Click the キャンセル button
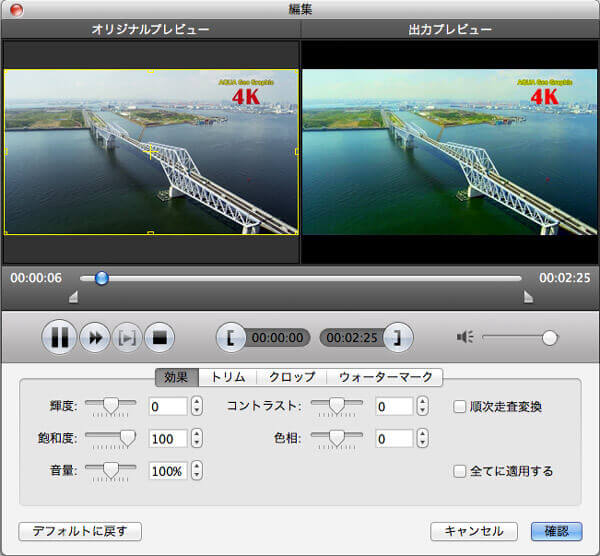 (x=474, y=531)
